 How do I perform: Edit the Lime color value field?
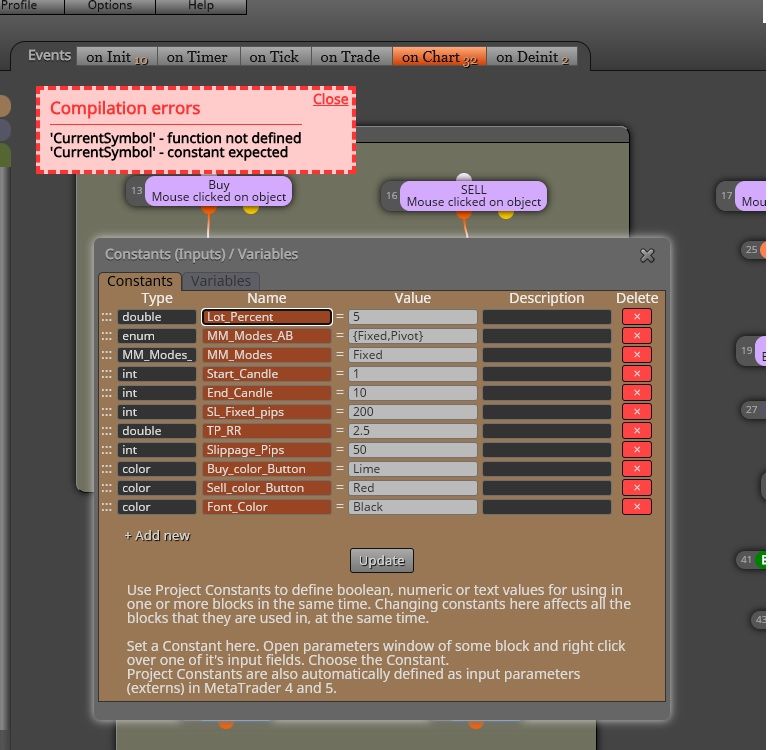(x=412, y=469)
